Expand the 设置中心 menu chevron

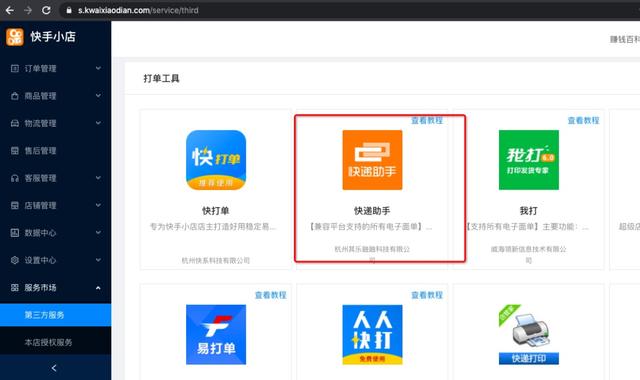point(98,260)
